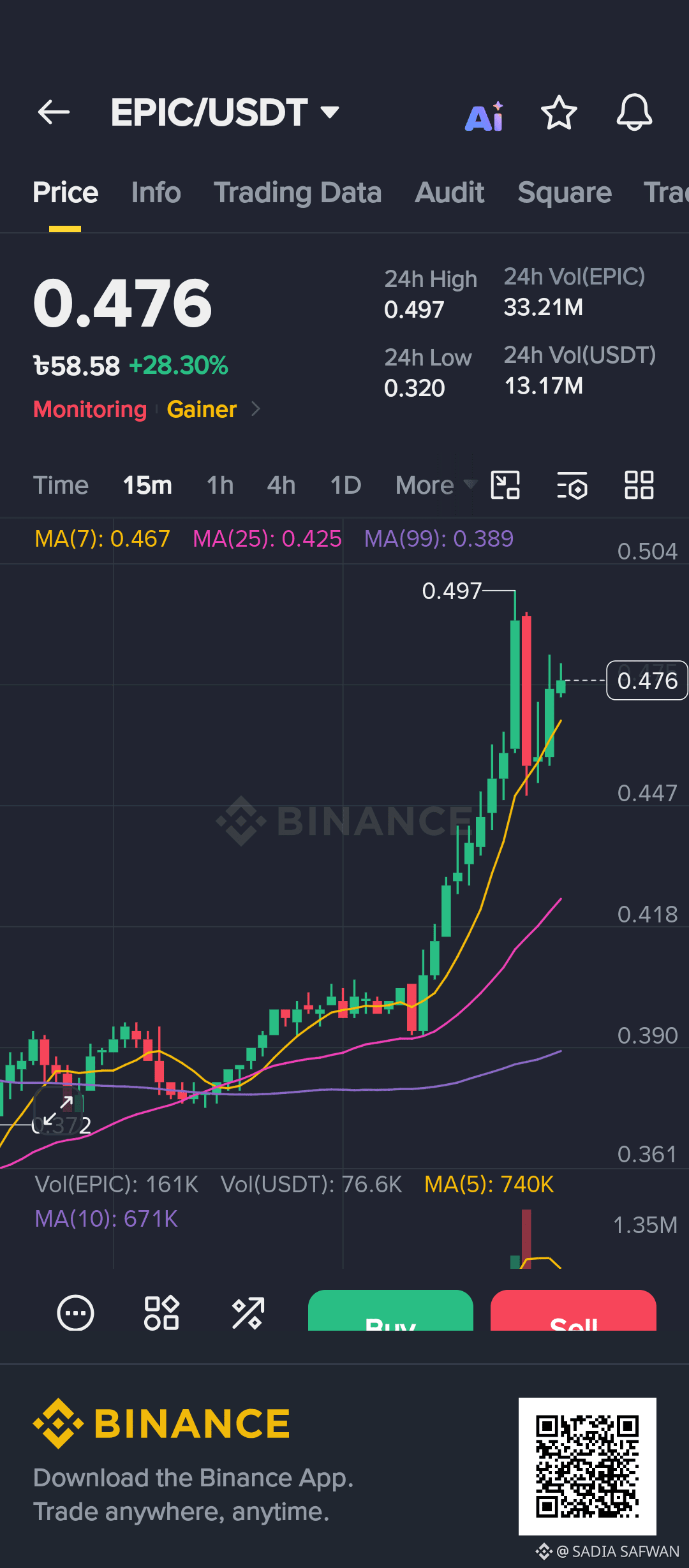The width and height of the screenshot is (689, 1568).
Task: Open the EPIC/USDT pair selector dropdown
Action: click(x=225, y=113)
